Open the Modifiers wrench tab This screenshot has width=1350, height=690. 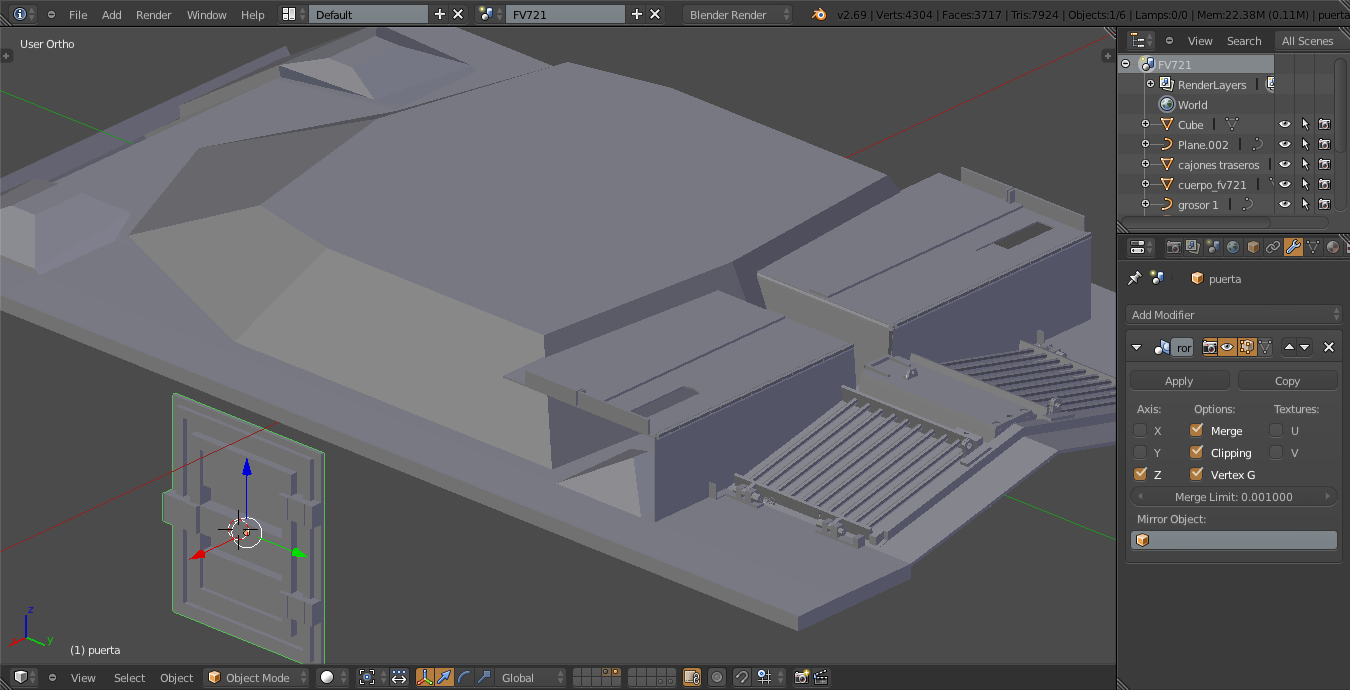point(1293,247)
